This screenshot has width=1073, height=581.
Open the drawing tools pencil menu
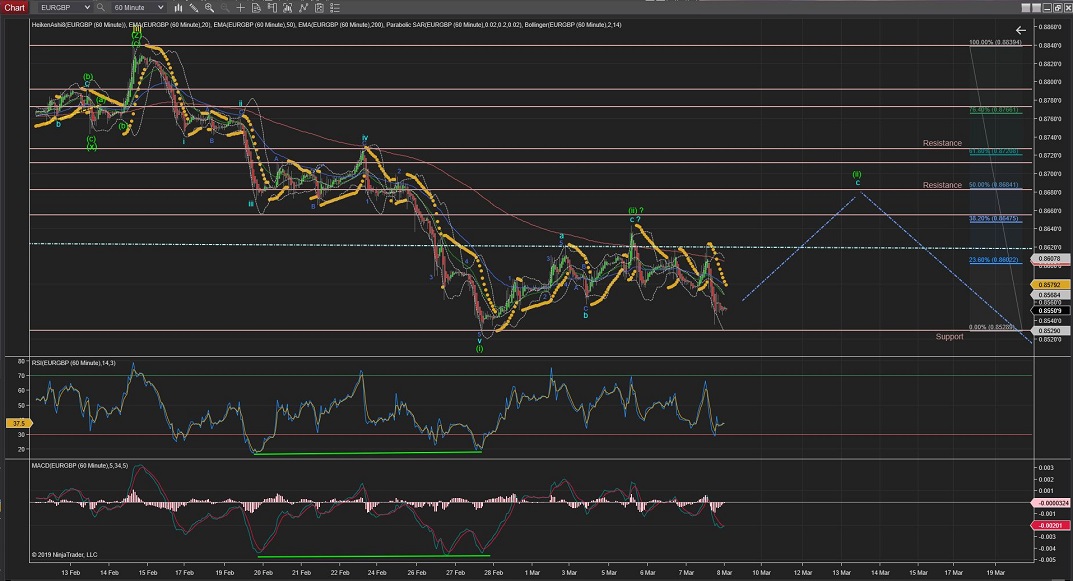pyautogui.click(x=194, y=8)
